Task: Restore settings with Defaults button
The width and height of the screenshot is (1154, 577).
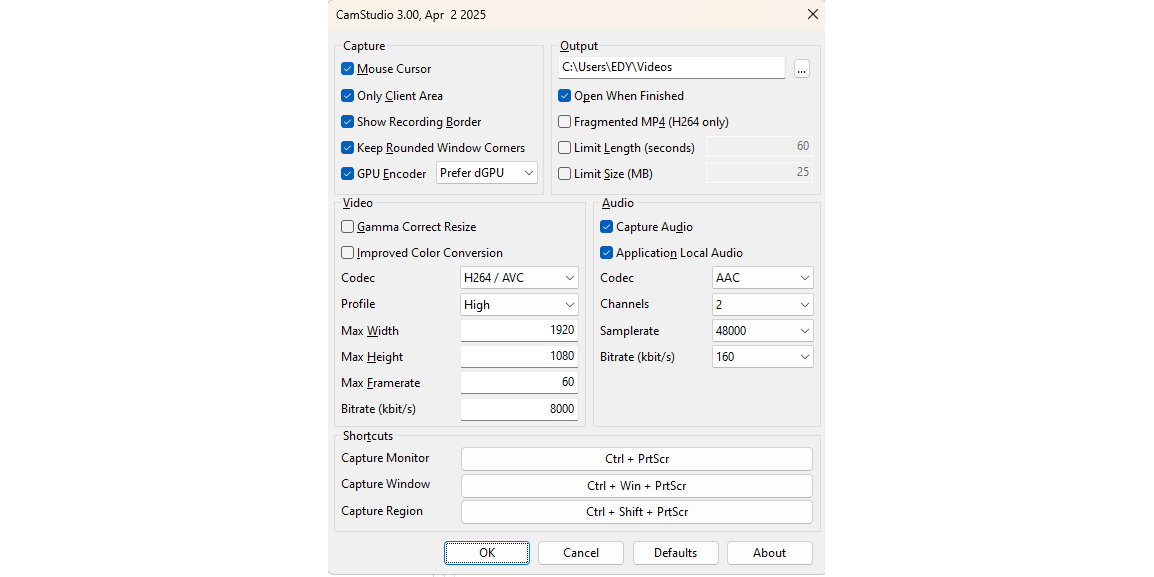Action: (676, 553)
